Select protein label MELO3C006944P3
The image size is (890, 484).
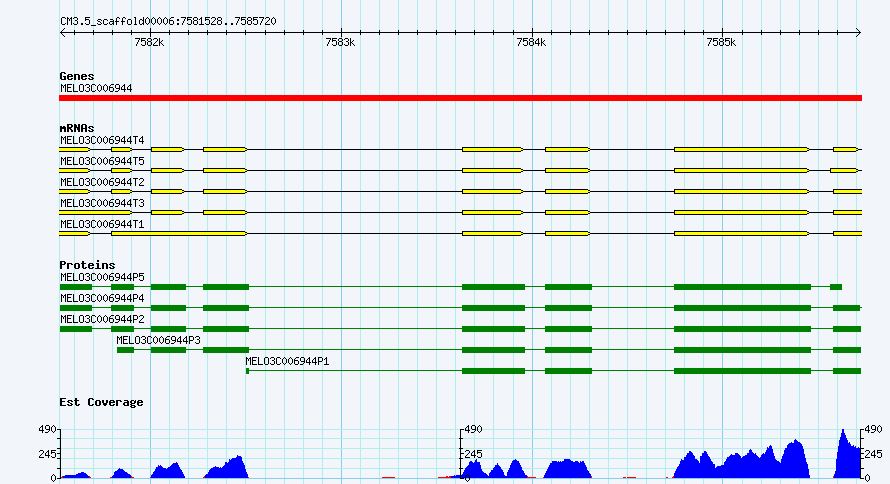(158, 340)
